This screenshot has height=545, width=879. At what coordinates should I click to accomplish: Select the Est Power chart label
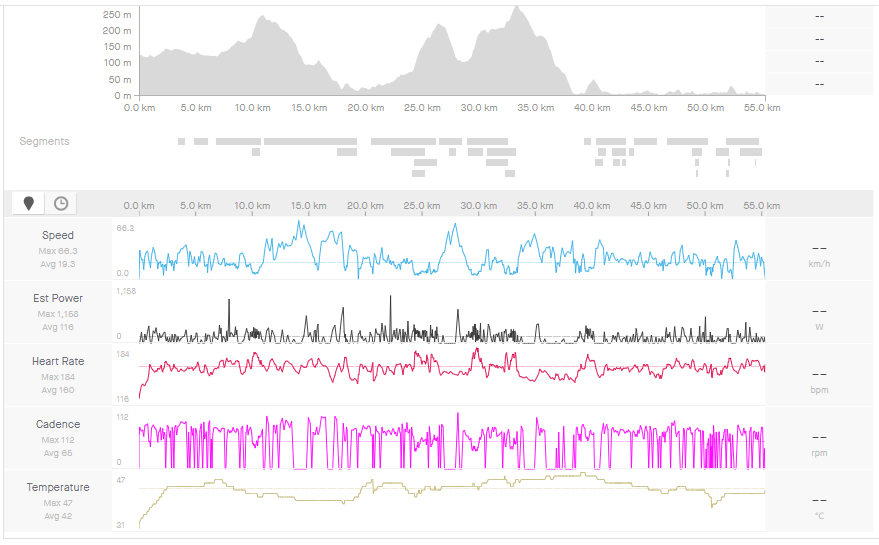pos(57,299)
